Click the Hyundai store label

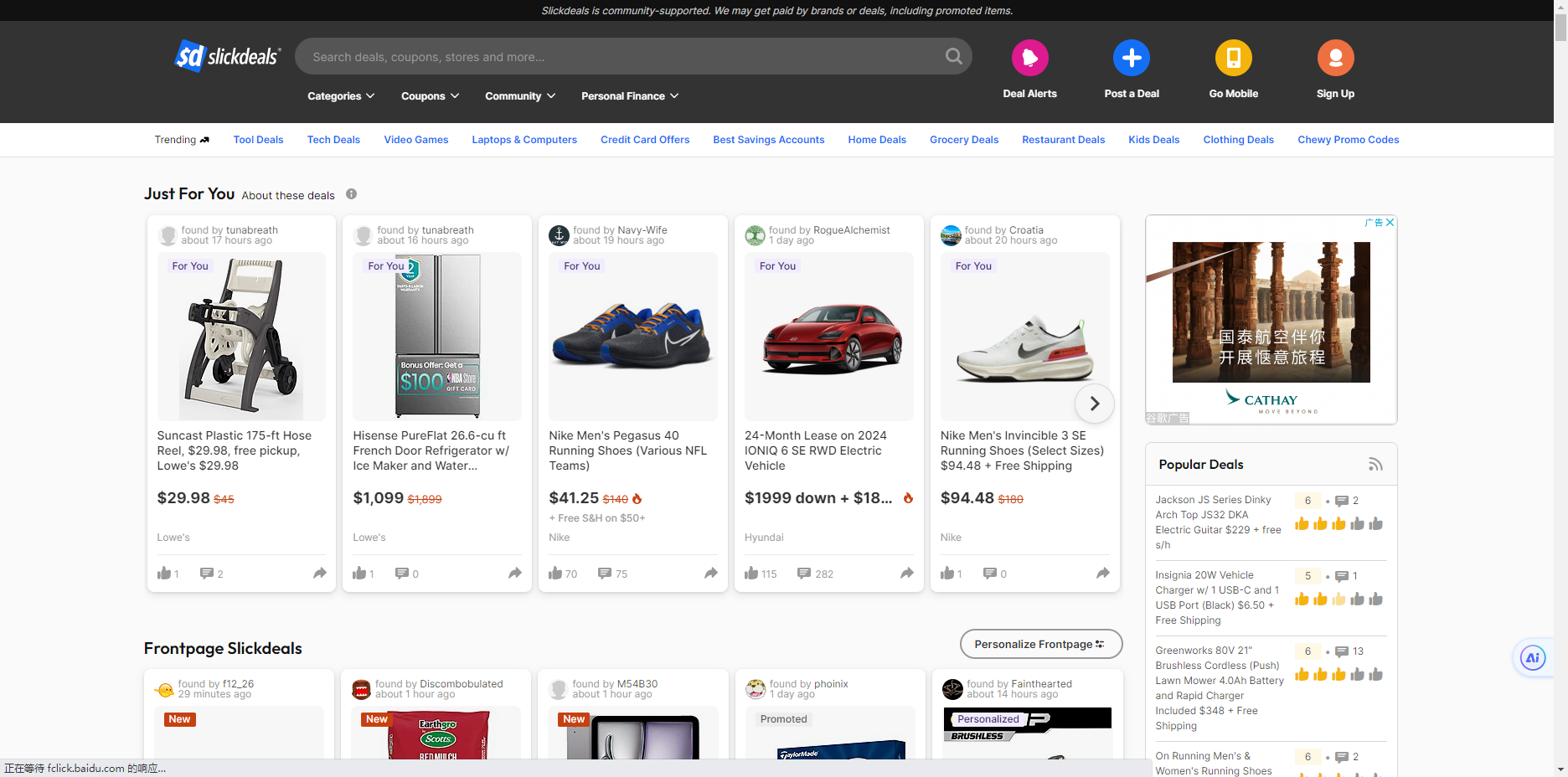(764, 538)
